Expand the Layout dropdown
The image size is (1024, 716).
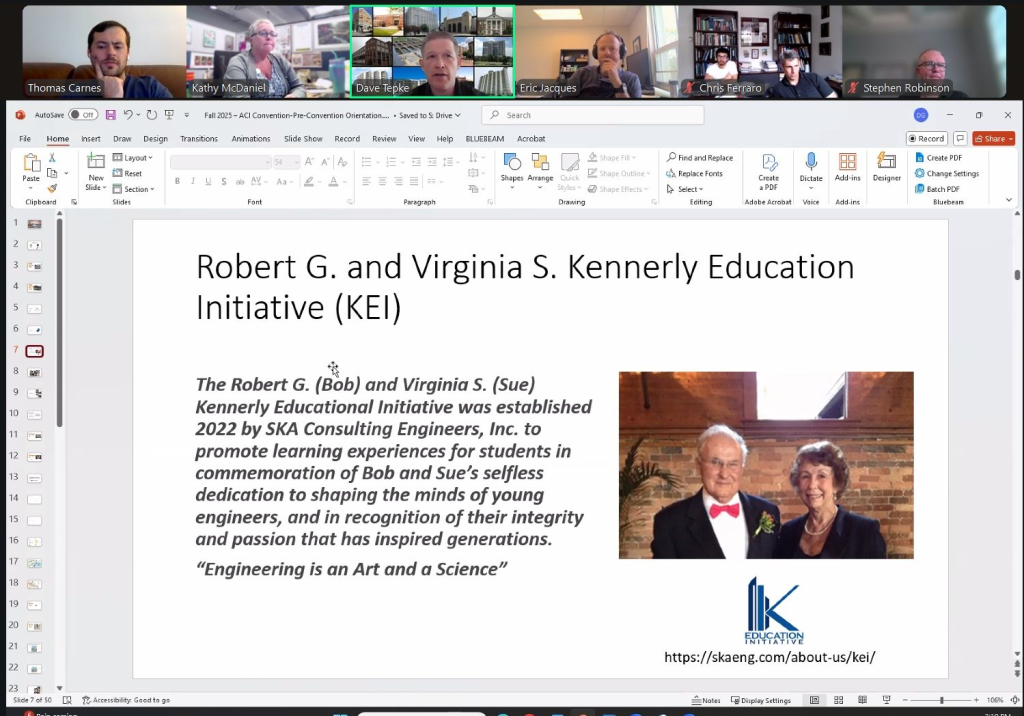pyautogui.click(x=135, y=158)
